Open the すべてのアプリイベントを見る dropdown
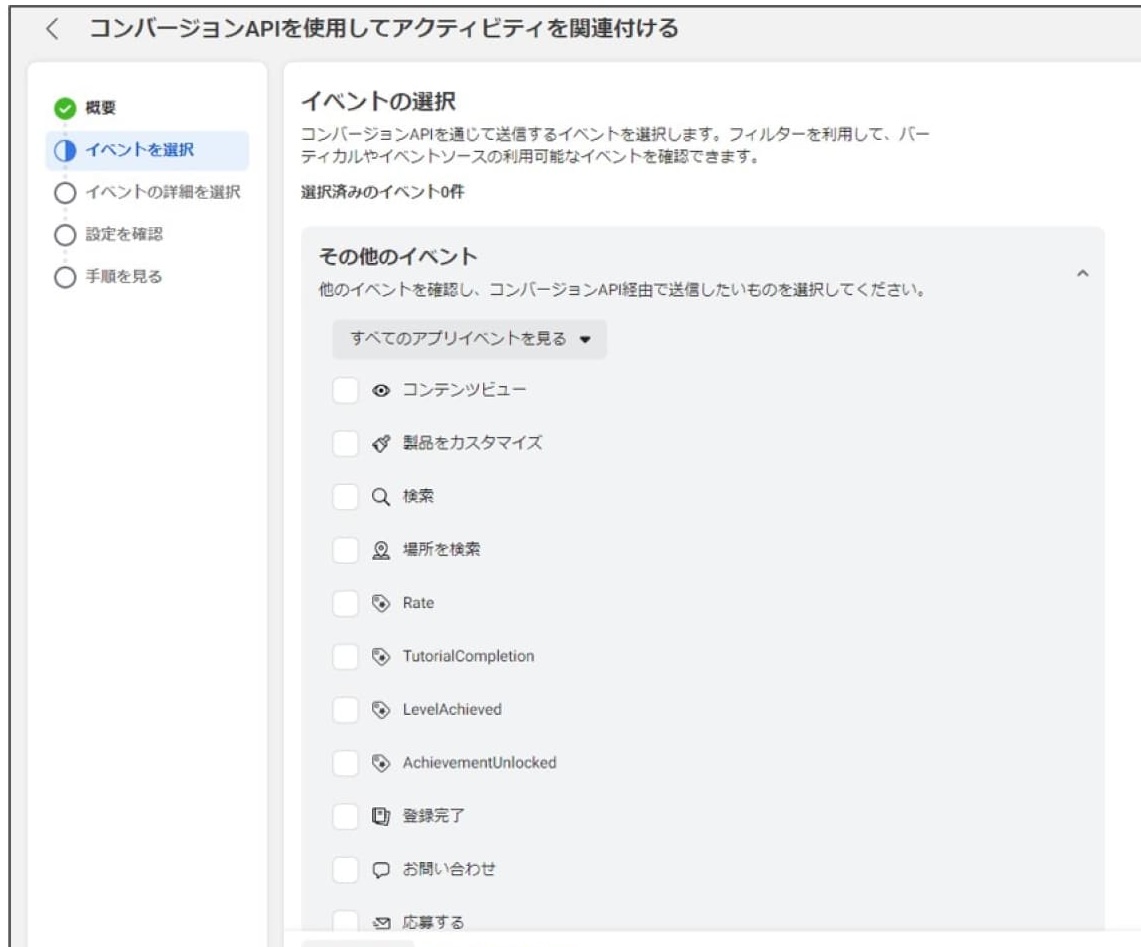 469,339
